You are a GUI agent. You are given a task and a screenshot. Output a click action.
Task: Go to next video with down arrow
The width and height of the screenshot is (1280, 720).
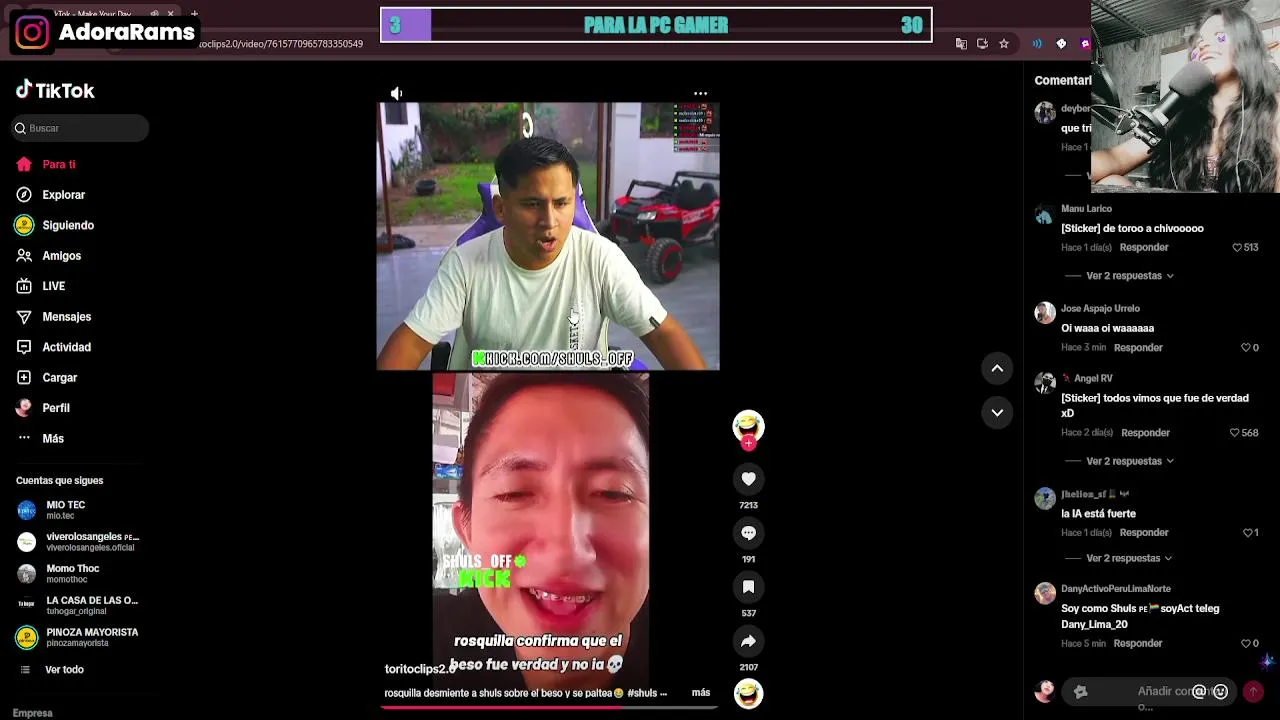tap(997, 412)
